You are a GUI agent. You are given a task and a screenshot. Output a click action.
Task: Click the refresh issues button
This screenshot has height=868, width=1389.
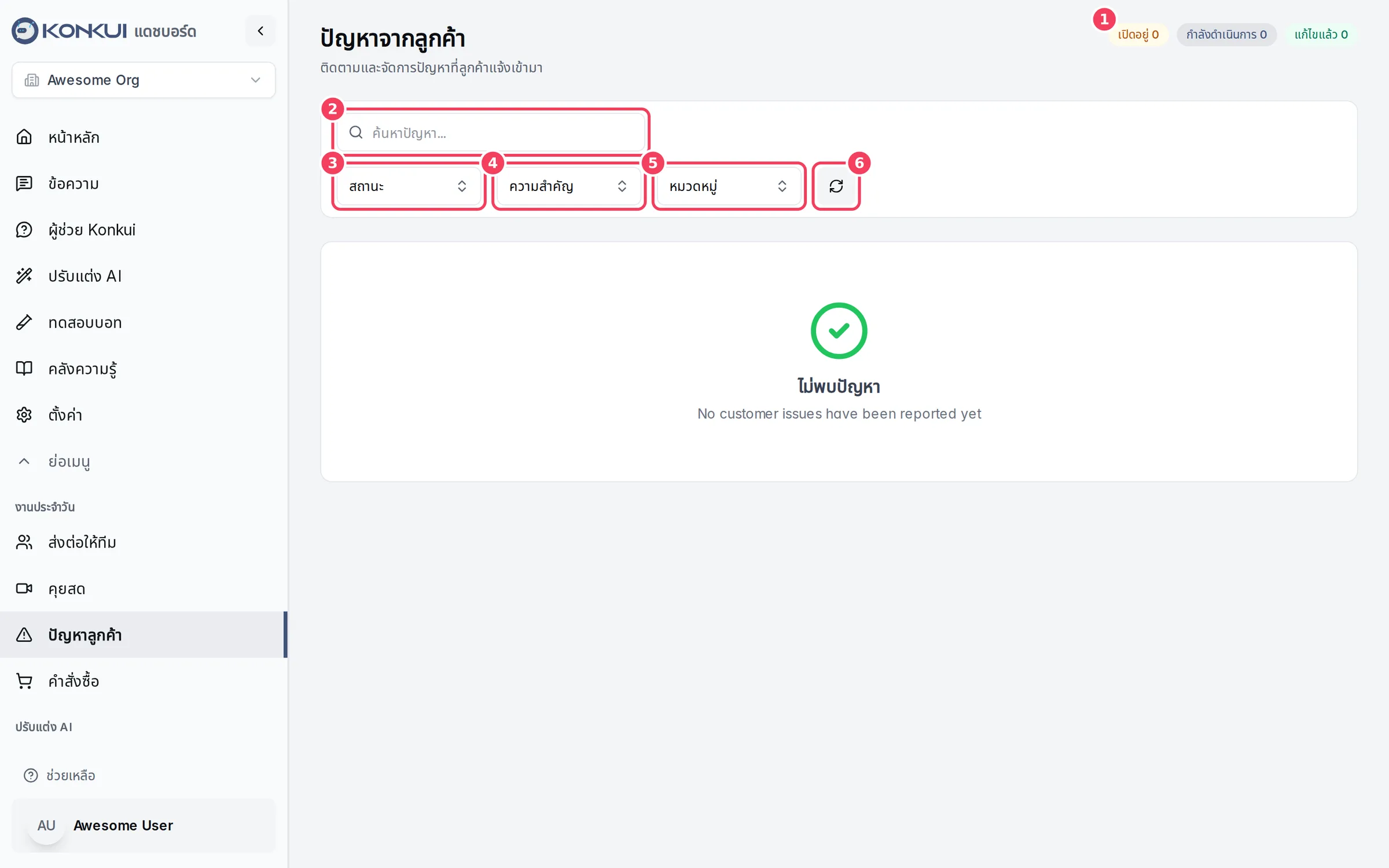tap(836, 186)
